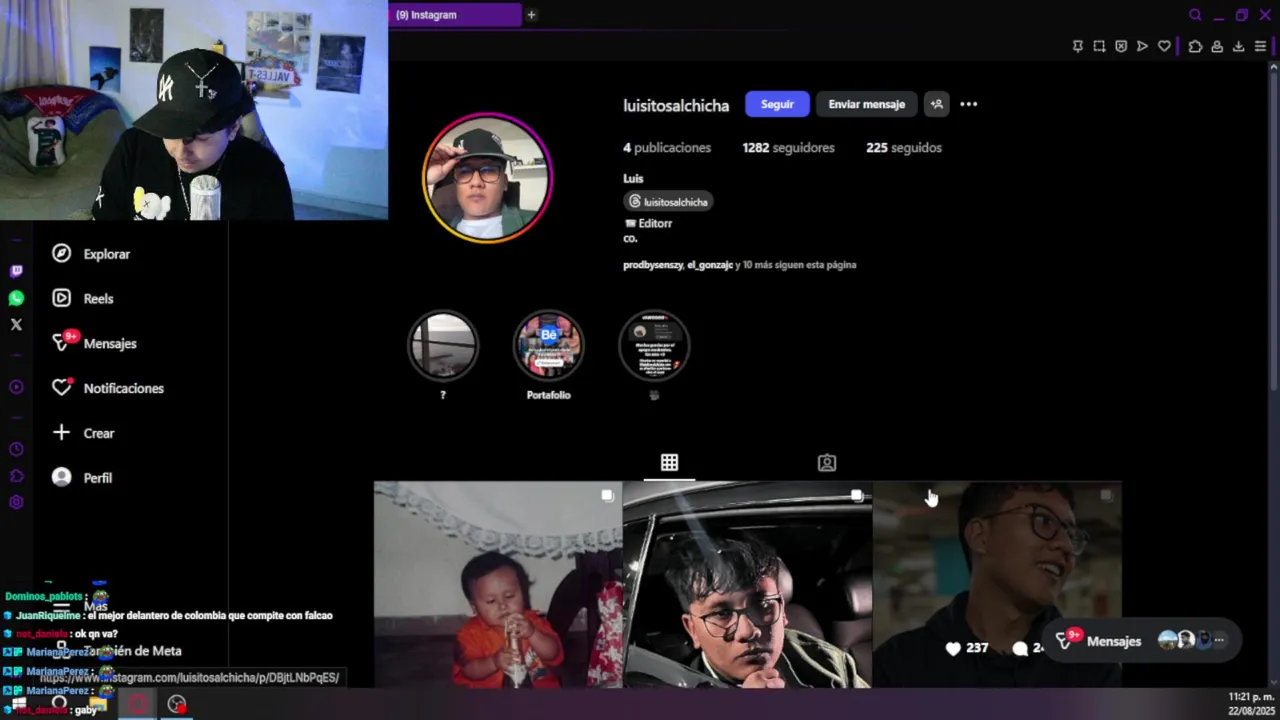Open the player icon in browser sidebar
The image size is (1280, 720).
point(16,387)
